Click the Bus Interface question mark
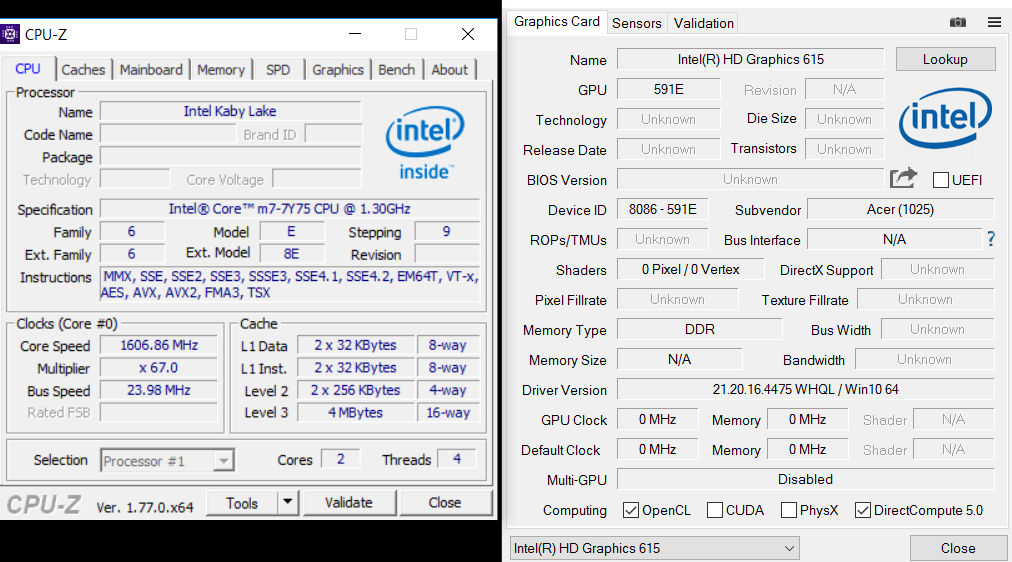The height and width of the screenshot is (562, 1012). tap(991, 239)
